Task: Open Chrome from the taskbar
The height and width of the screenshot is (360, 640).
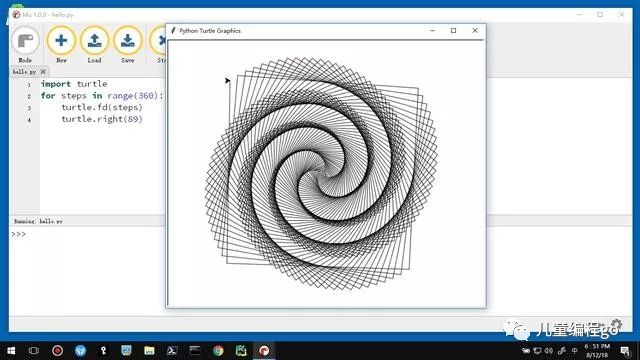Action: coord(218,351)
